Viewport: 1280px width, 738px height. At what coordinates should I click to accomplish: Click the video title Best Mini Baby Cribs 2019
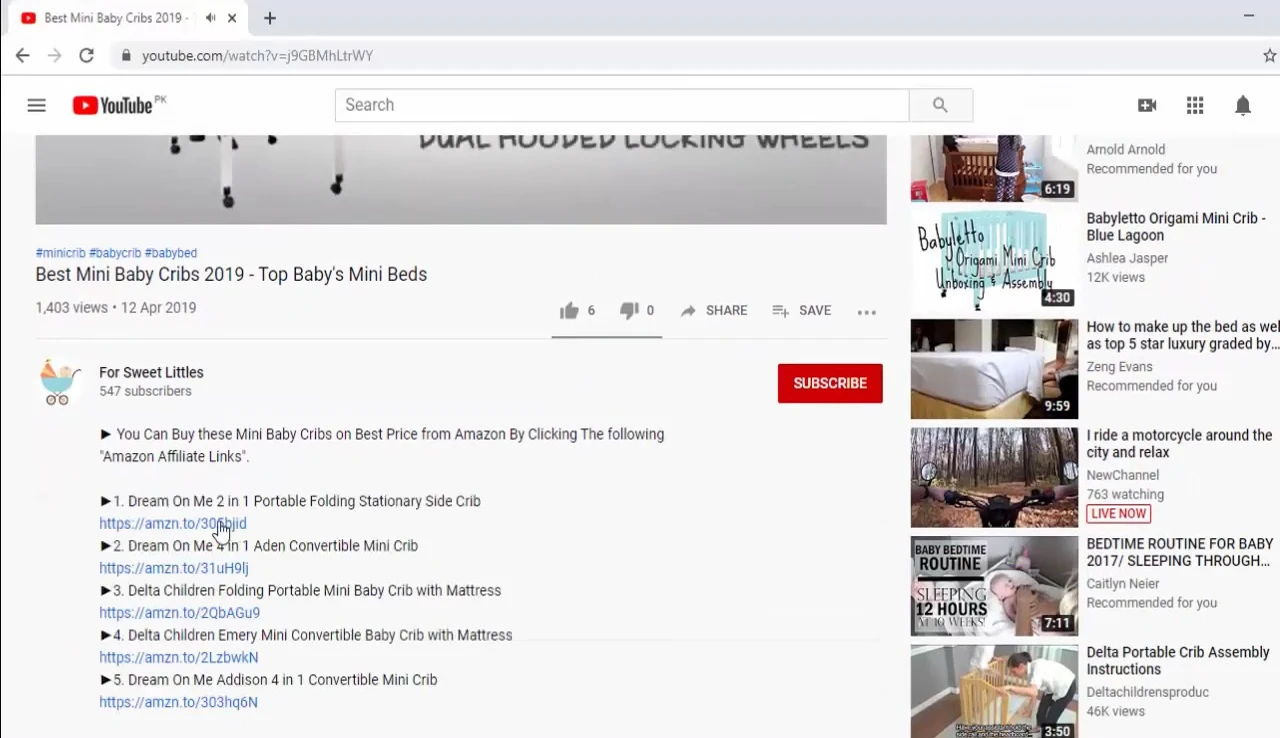pyautogui.click(x=231, y=275)
